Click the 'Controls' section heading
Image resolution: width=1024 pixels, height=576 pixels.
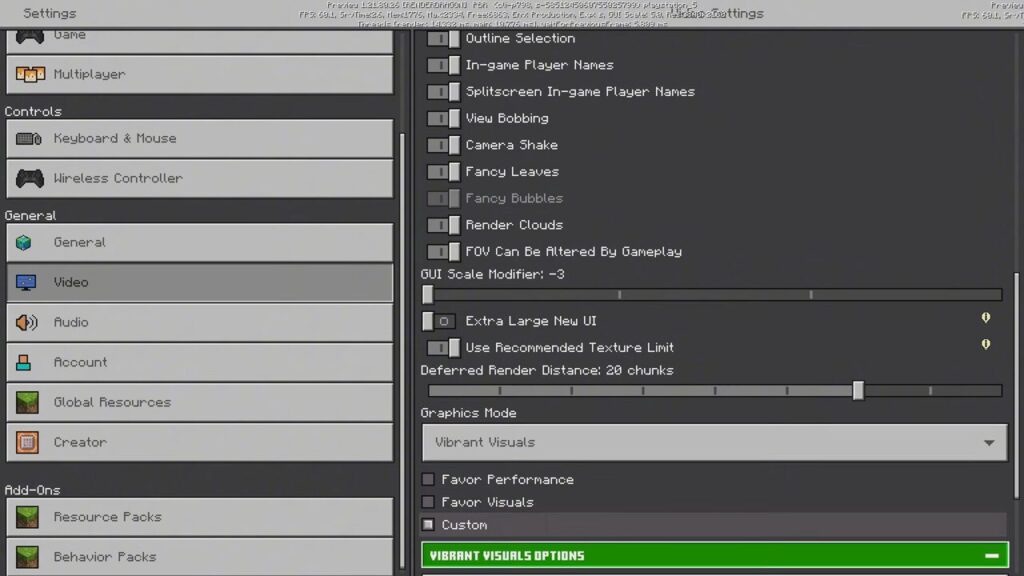coord(33,112)
